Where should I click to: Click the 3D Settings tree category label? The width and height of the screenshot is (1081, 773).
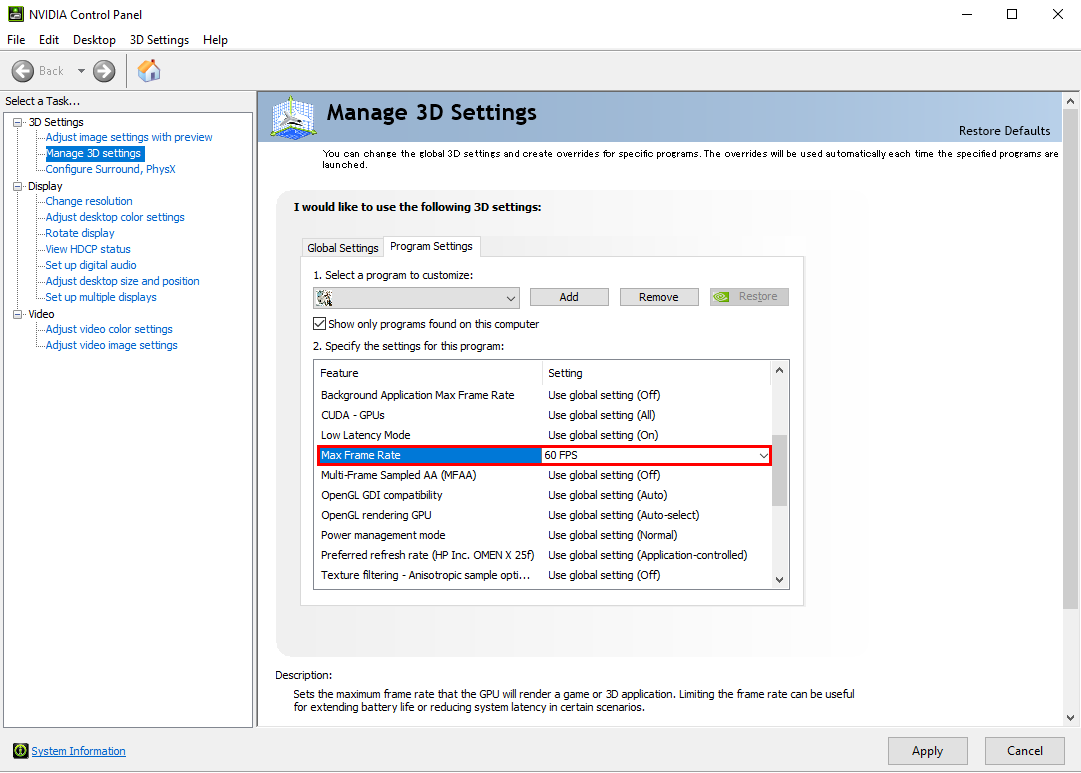pyautogui.click(x=56, y=122)
